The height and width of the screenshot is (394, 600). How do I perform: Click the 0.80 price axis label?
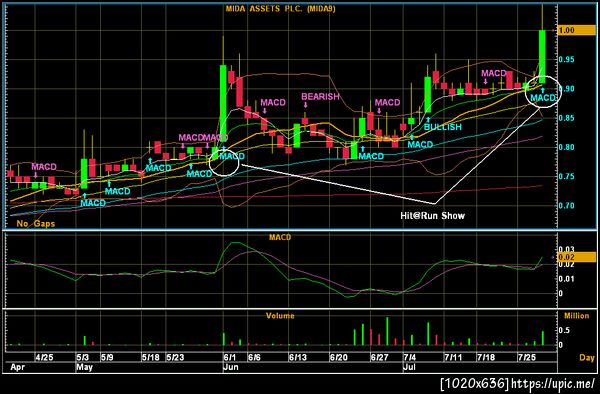(x=567, y=147)
